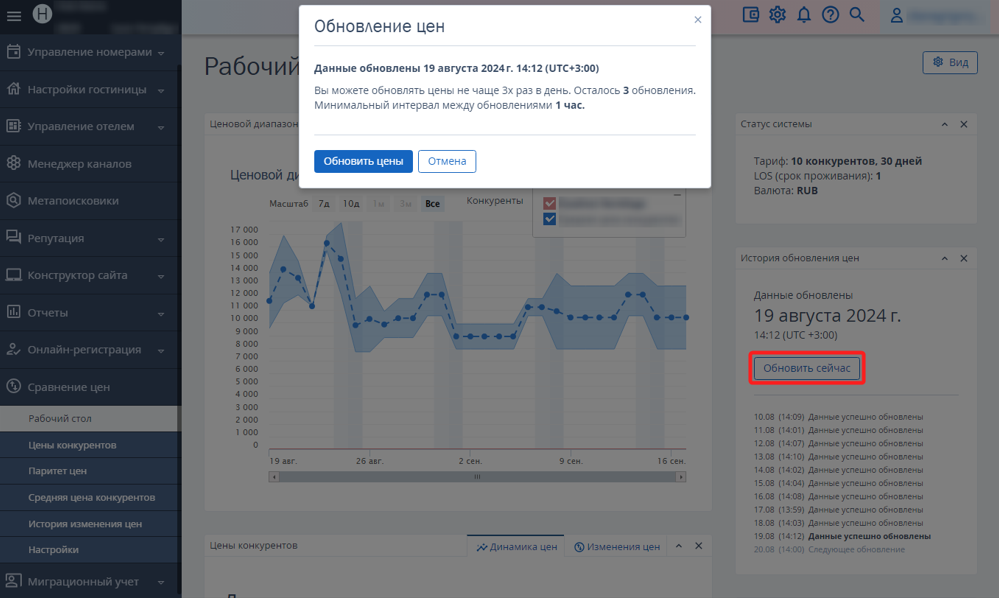
Task: Toggle the blue competitor checkbox in the legend
Action: coord(550,219)
